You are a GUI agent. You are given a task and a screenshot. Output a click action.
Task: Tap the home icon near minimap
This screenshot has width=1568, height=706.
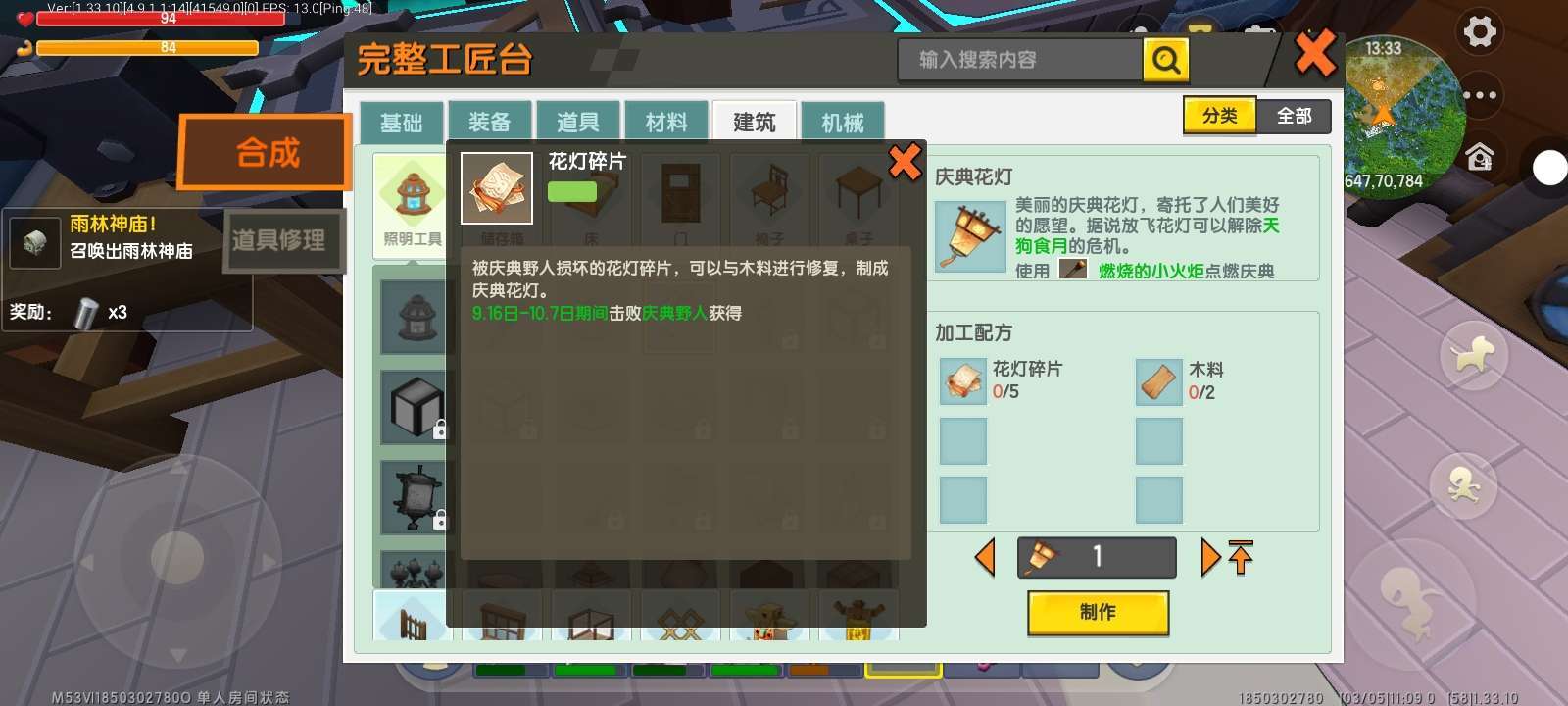[x=1480, y=156]
